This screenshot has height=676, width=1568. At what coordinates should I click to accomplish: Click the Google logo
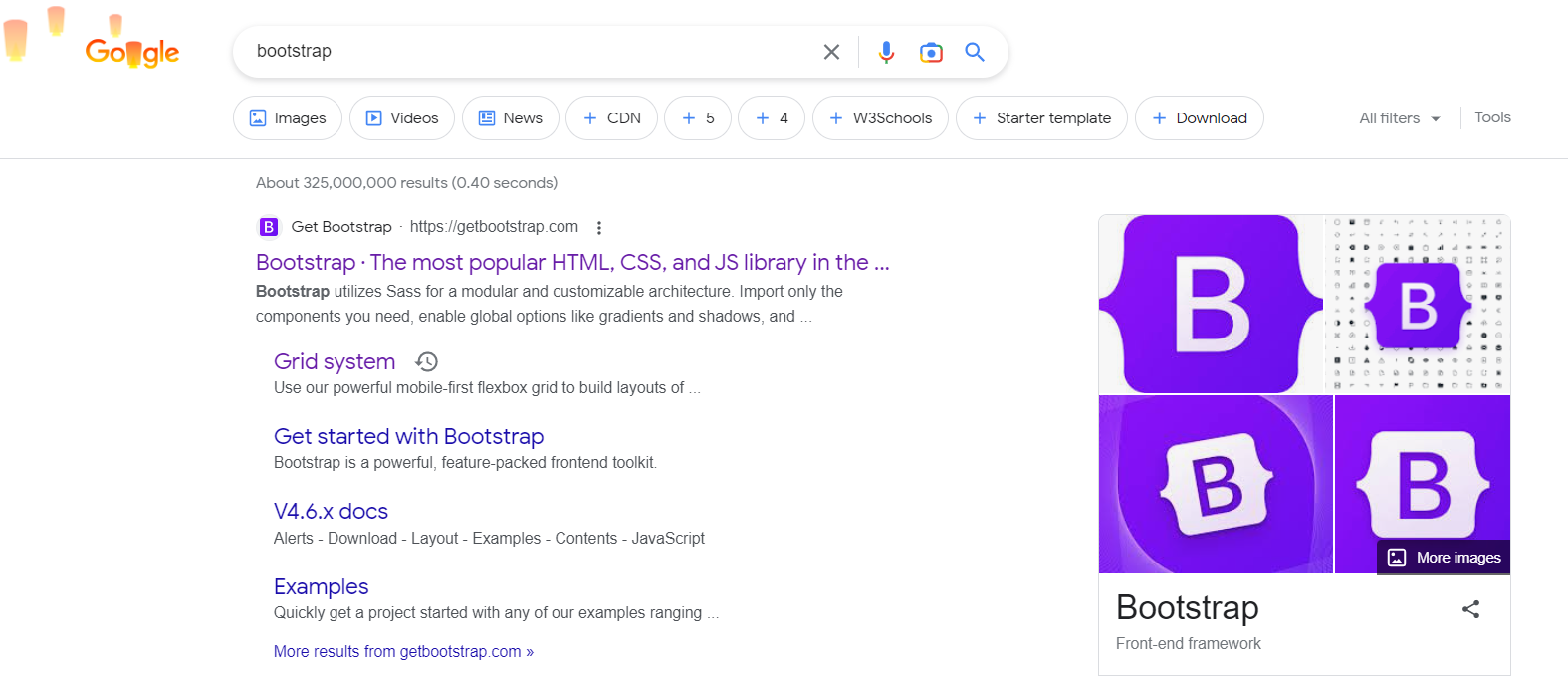(x=131, y=51)
